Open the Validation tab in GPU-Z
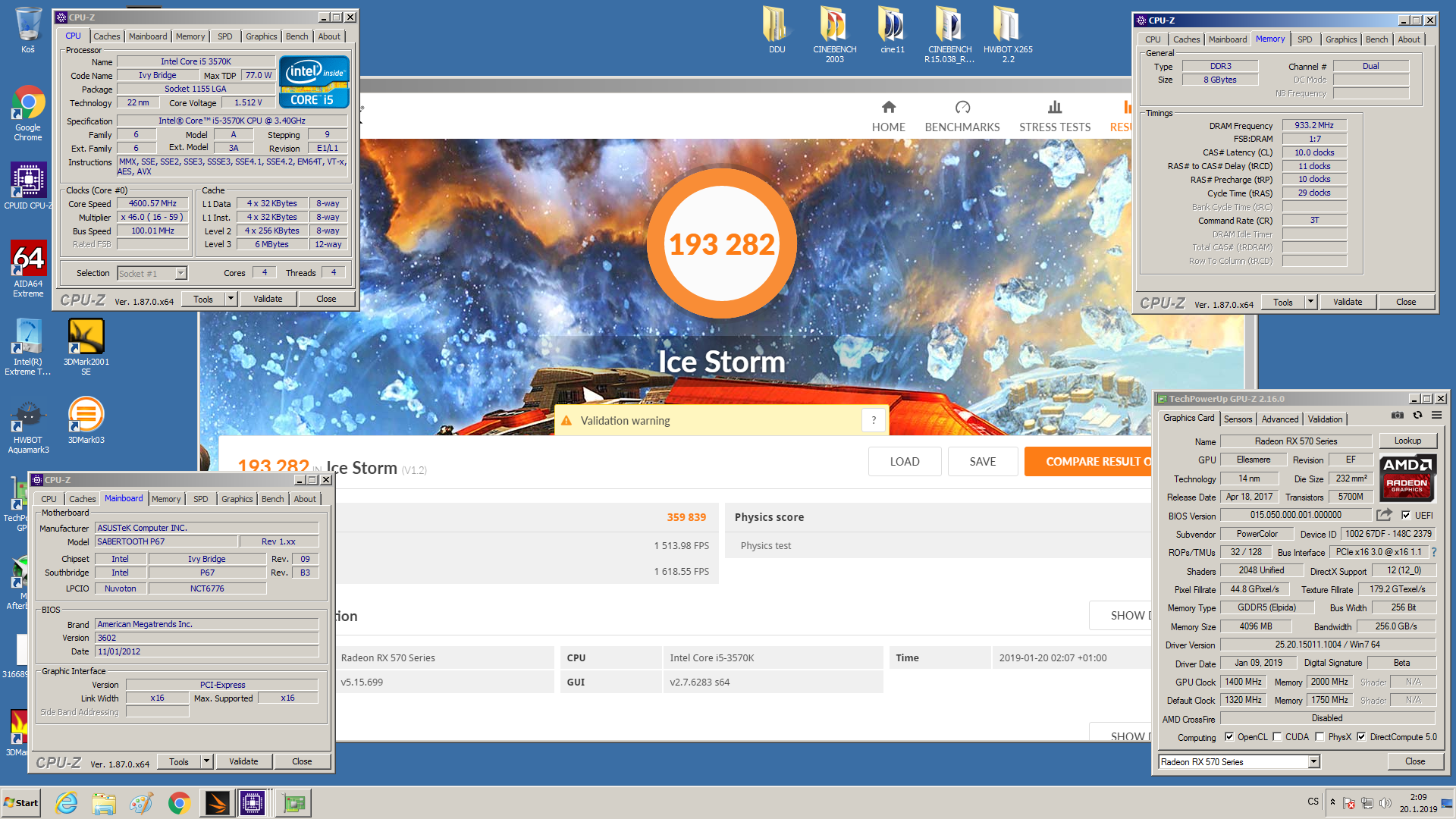 coord(1325,419)
